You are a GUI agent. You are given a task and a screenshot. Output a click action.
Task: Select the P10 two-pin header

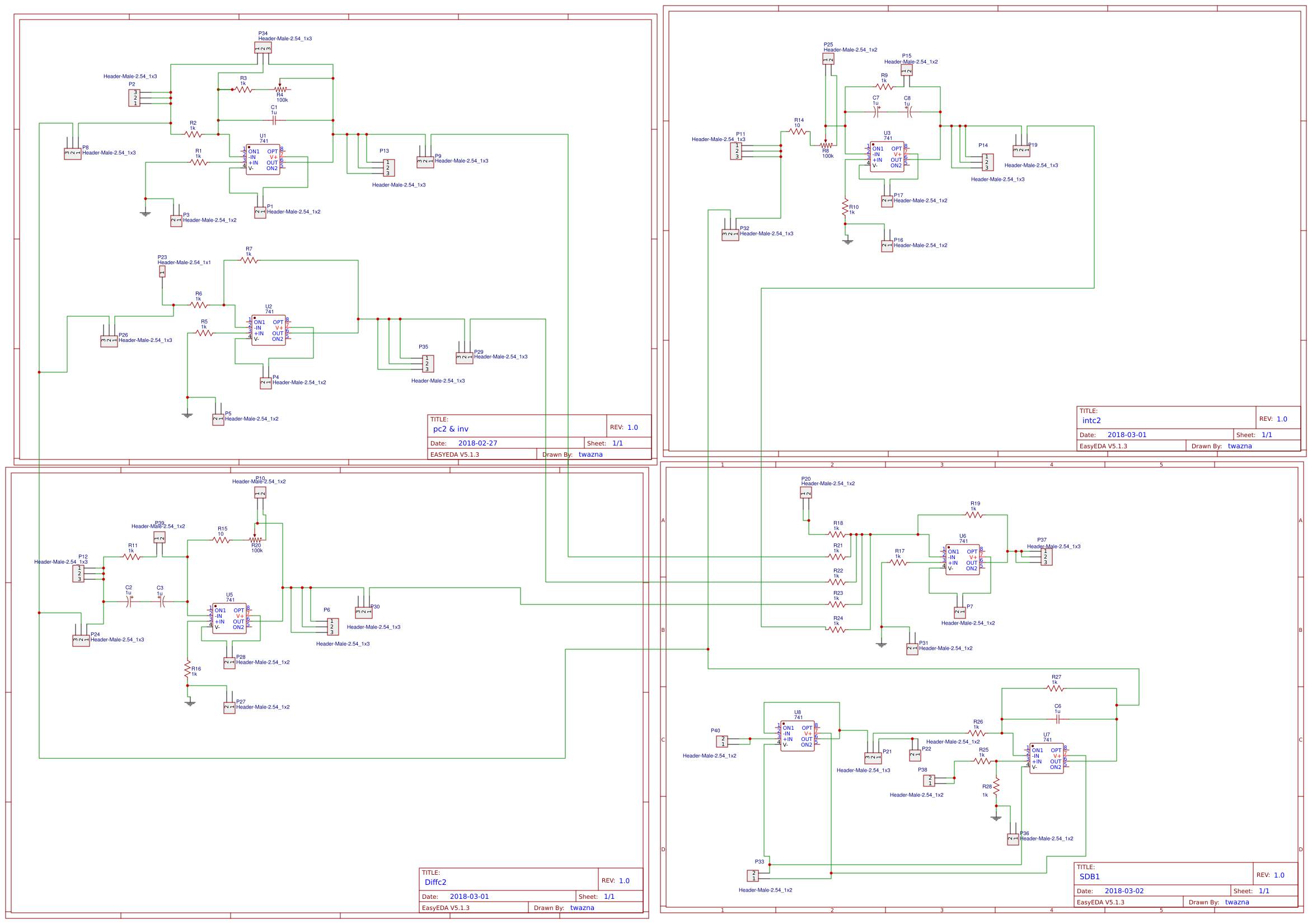coord(260,493)
